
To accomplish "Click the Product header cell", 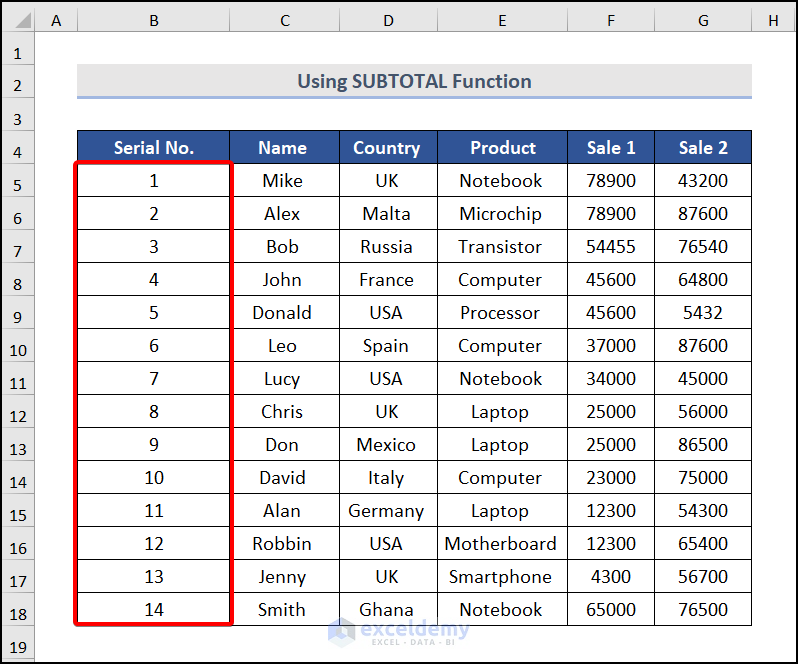I will (x=502, y=147).
